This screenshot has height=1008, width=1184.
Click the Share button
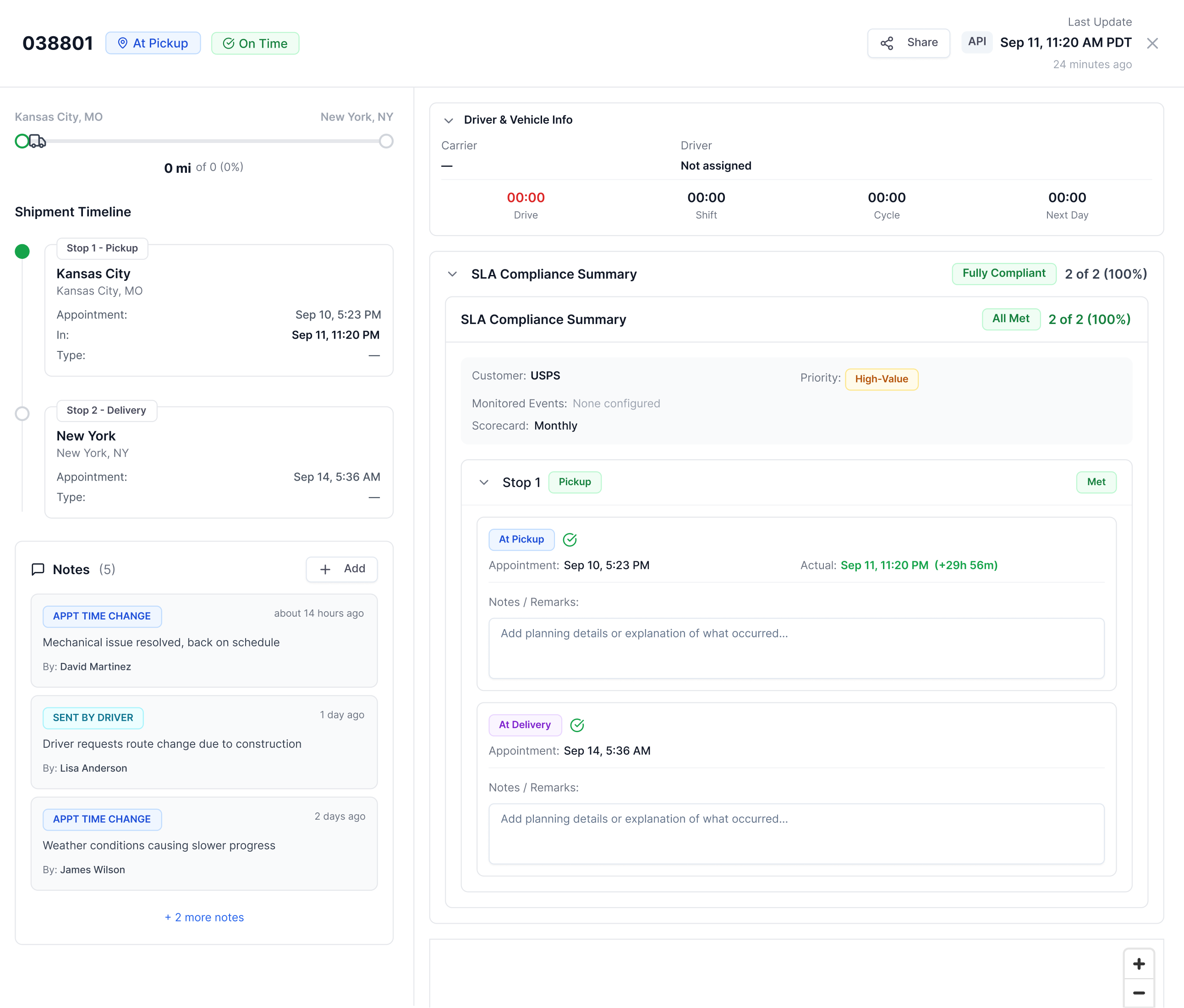tap(908, 43)
